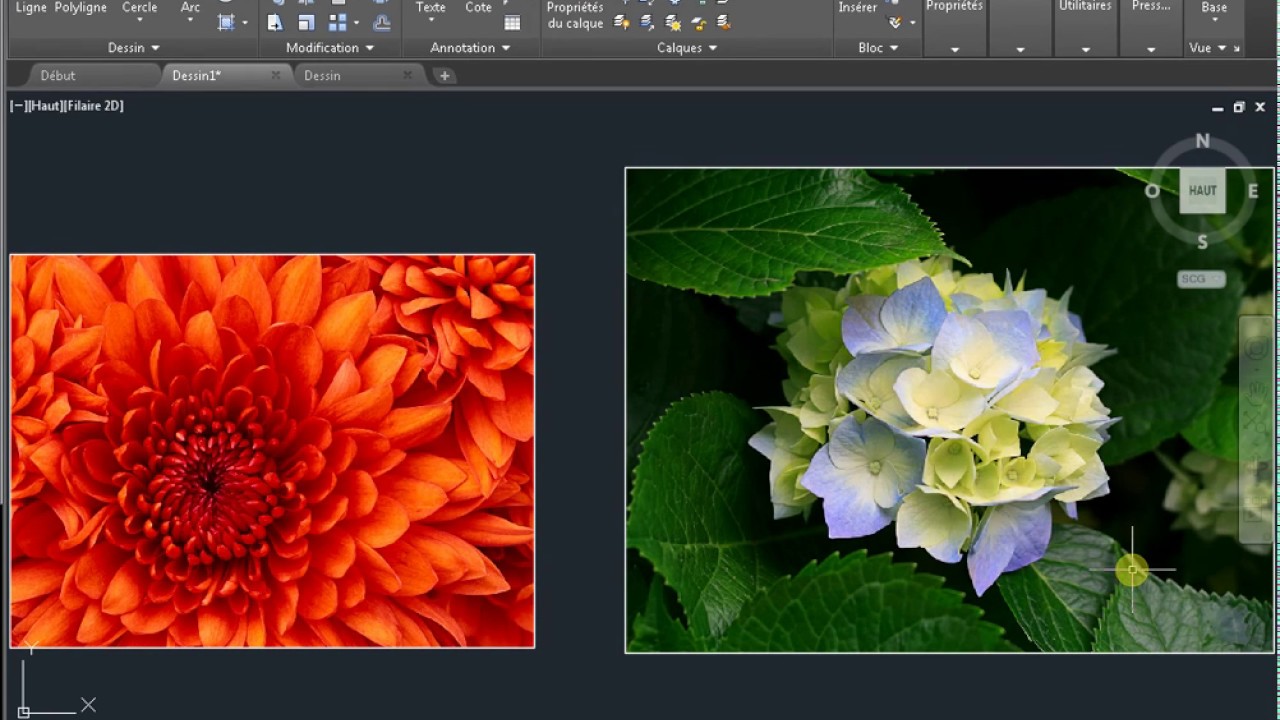Expand the Modification panel
This screenshot has height=720, width=1280.
330,47
